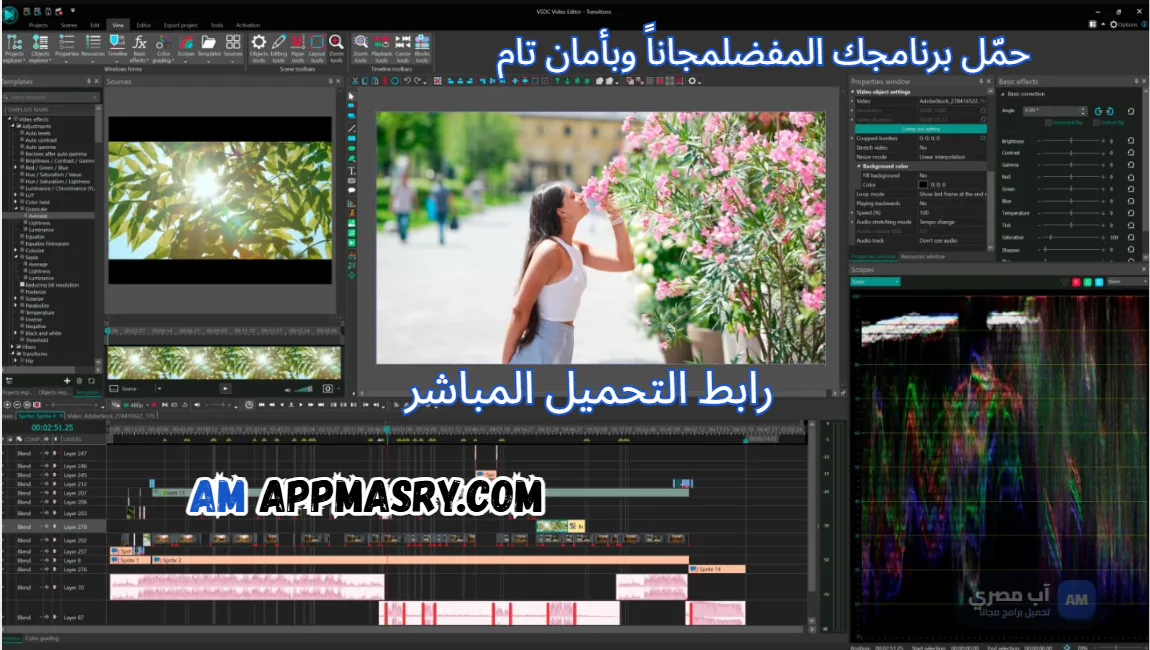The width and height of the screenshot is (1150, 650).
Task: Expand the Filters folder
Action: (x=14, y=347)
